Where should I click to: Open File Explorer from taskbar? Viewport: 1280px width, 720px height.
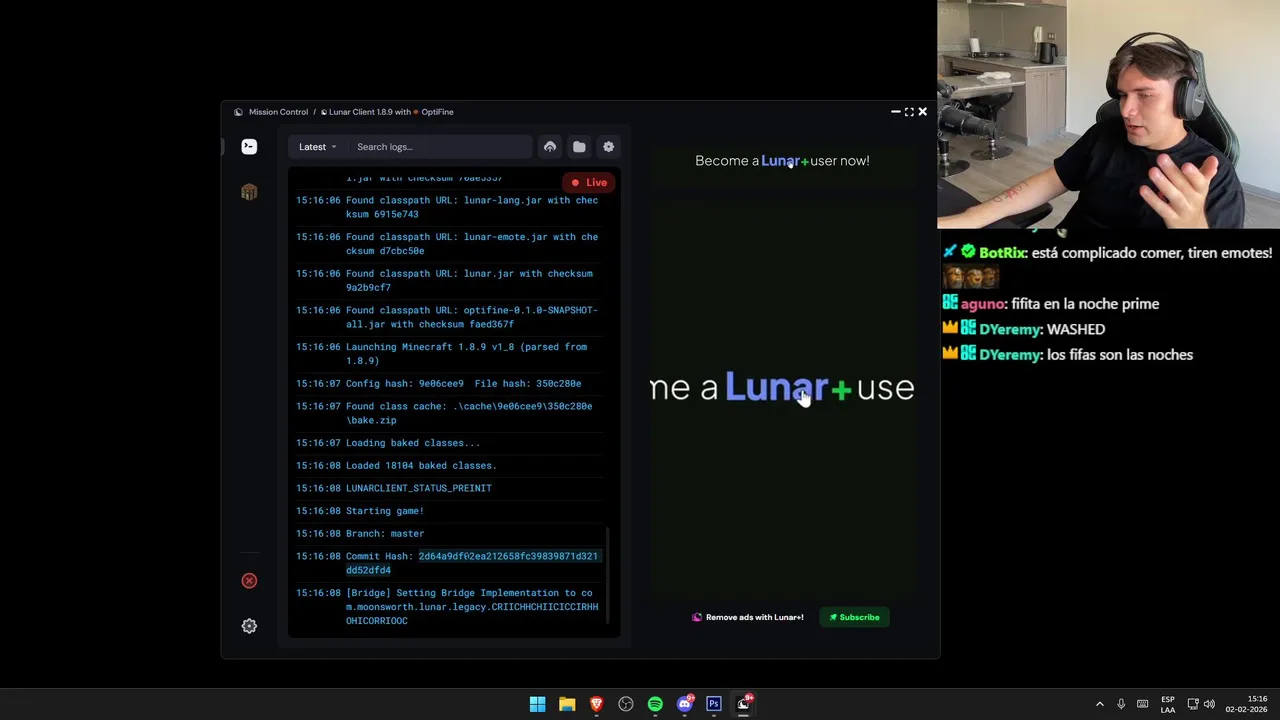567,704
